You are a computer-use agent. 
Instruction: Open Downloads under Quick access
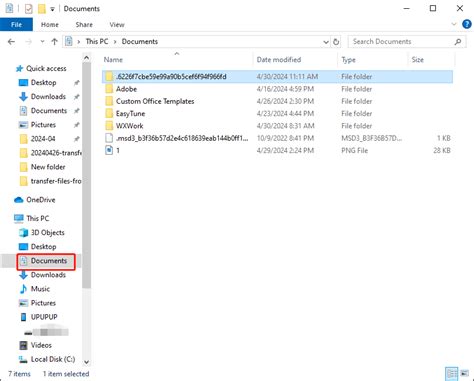(48, 96)
